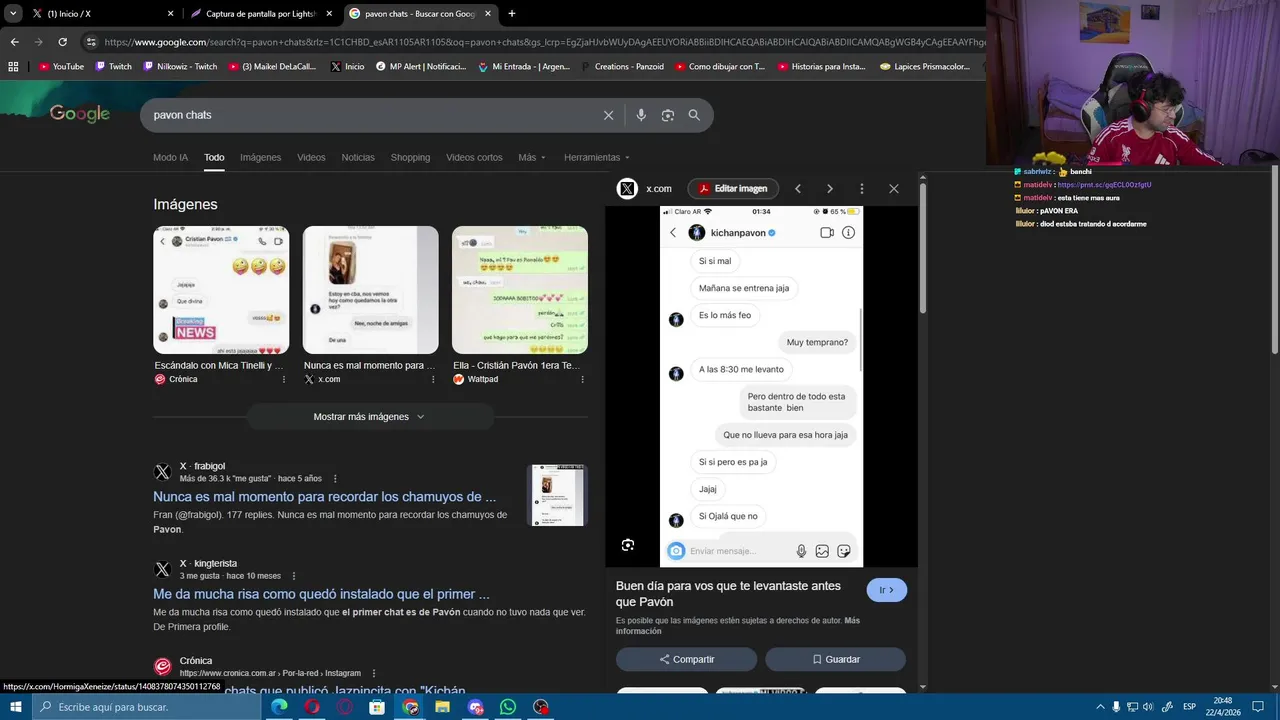This screenshot has width=1280, height=720.
Task: Open the preview panel's three-dot options
Action: pos(862,188)
